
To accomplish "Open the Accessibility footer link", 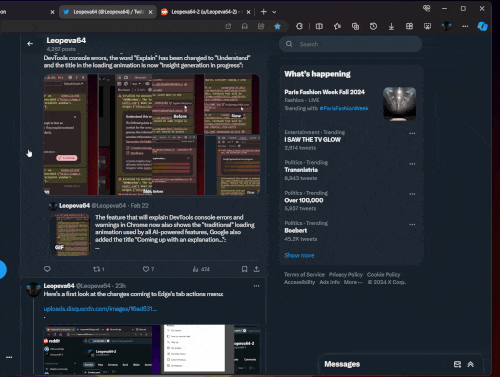I will pyautogui.click(x=299, y=282).
